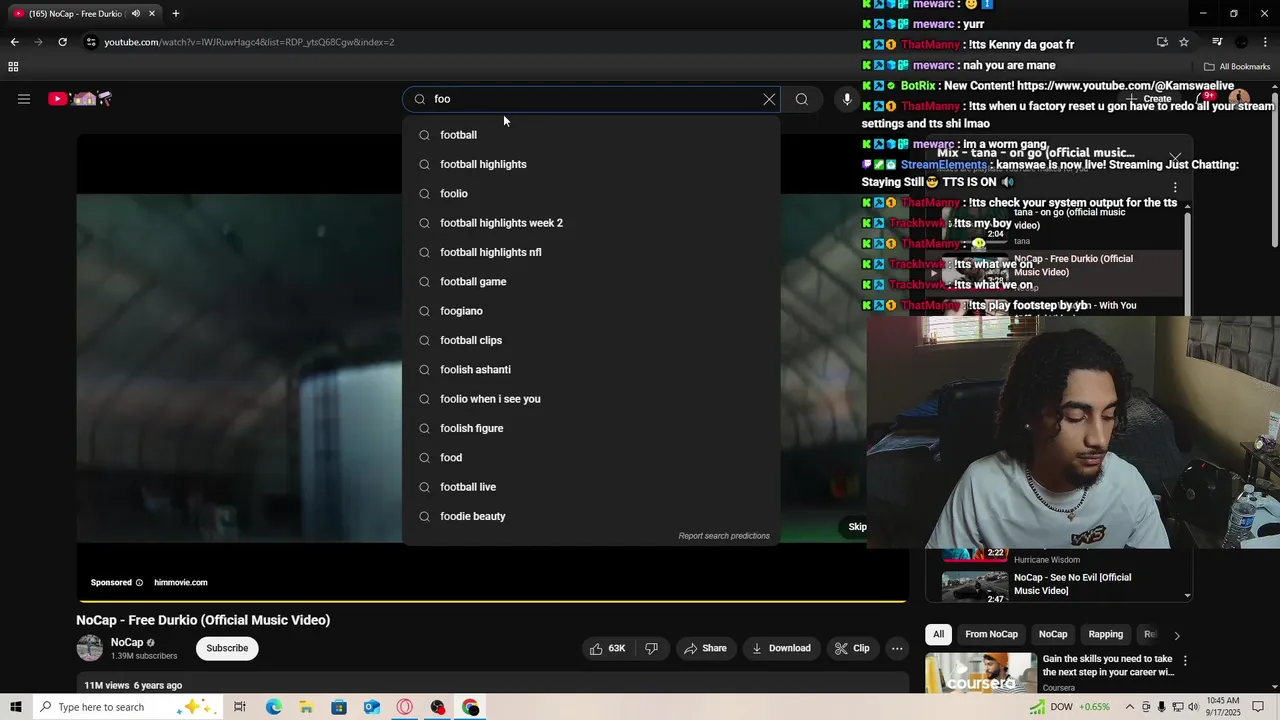Open Microsoft Store from taskbar
Screen dimensions: 1280x720
coord(339,707)
